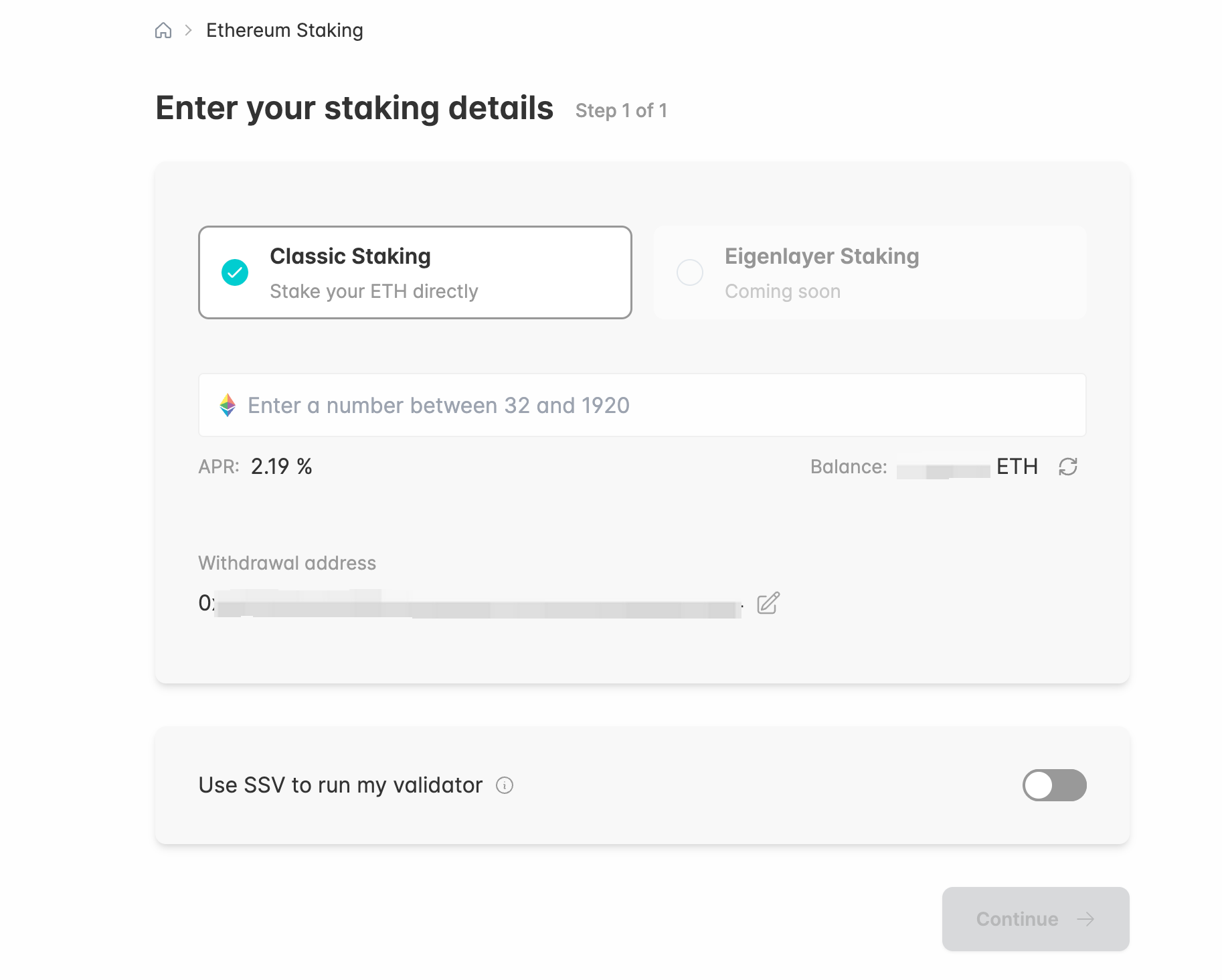
Task: Select the Classic Staking option
Action: pyautogui.click(x=415, y=272)
